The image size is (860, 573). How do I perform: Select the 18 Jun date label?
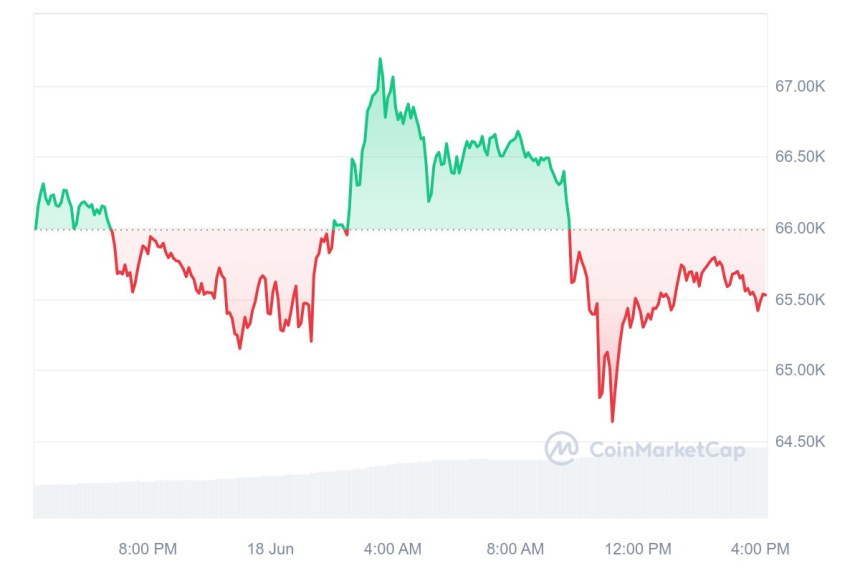269,549
